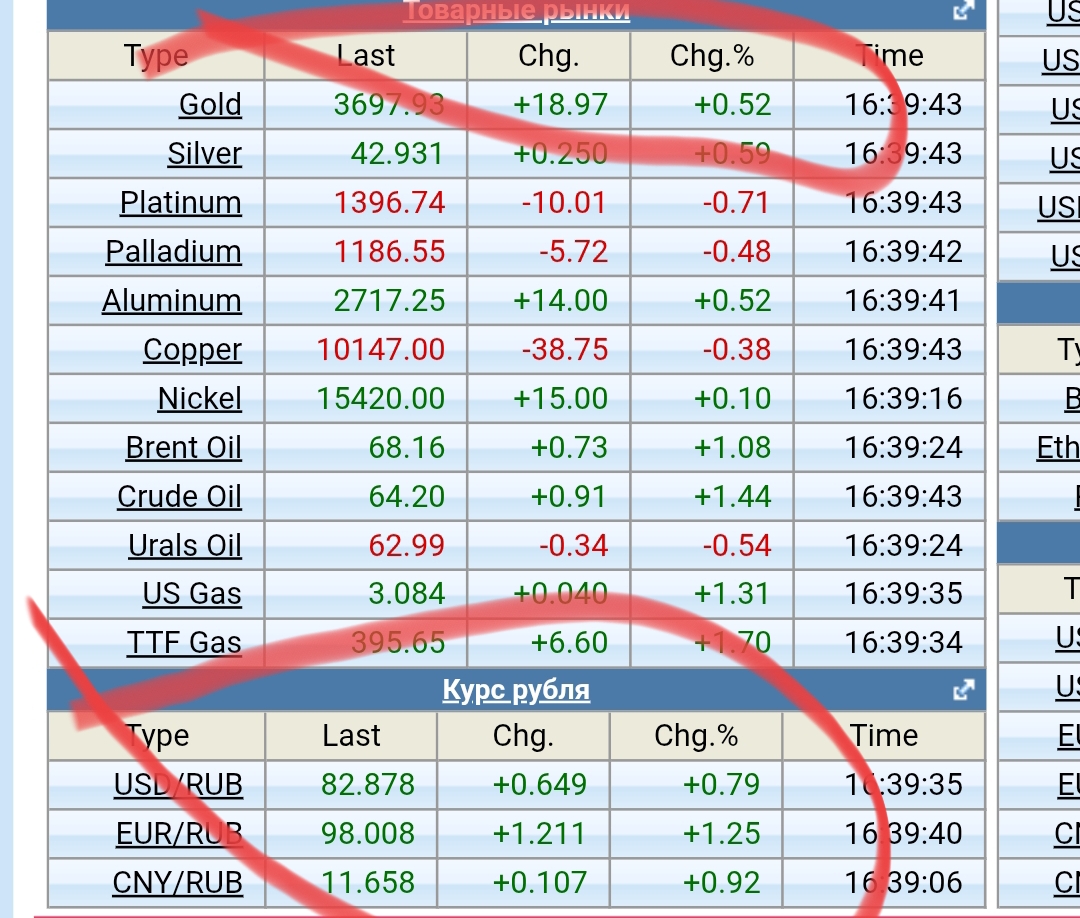Open the Товарные рынки header link

point(516,11)
